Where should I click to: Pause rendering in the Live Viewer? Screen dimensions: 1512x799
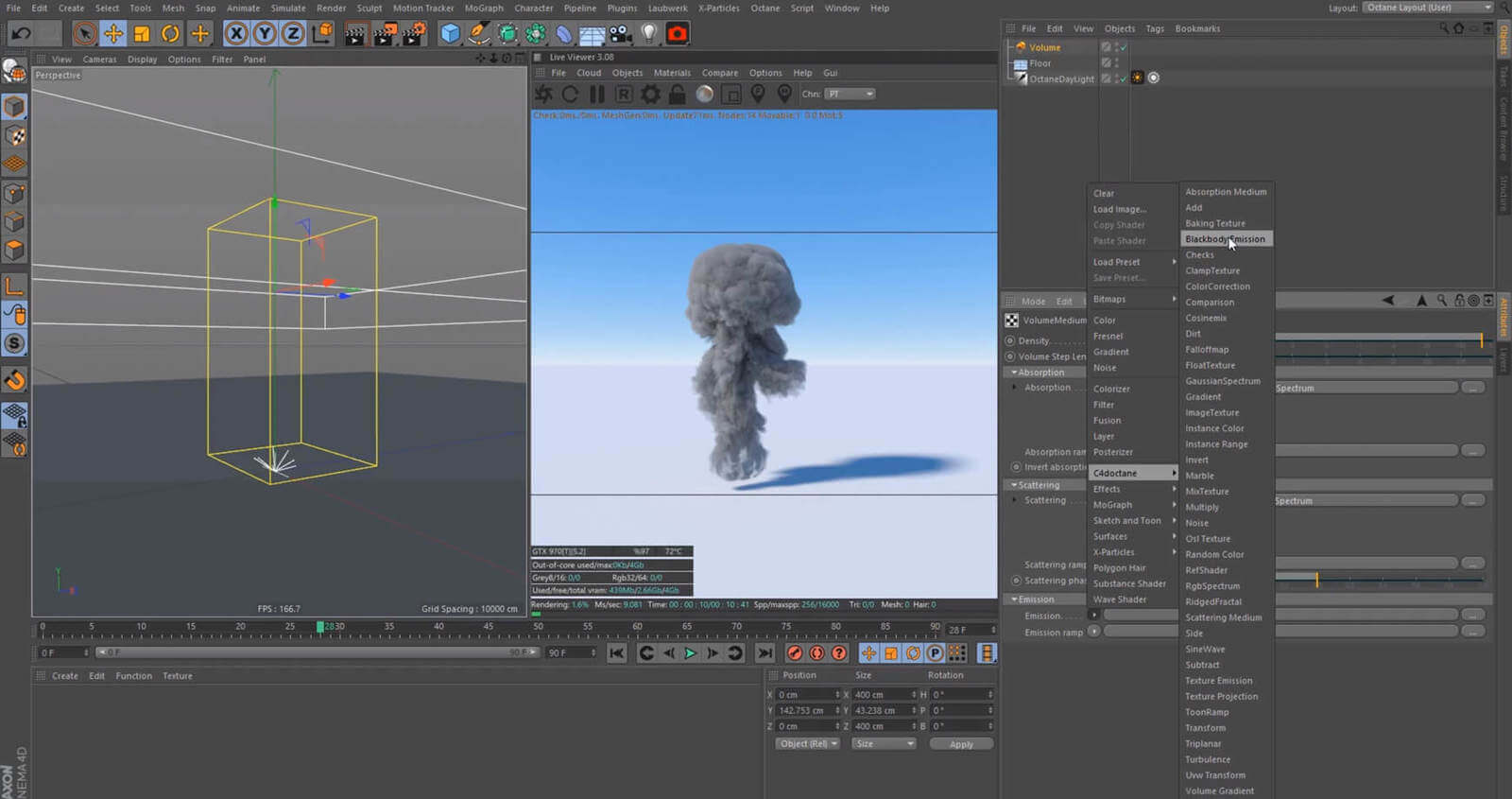pos(597,94)
